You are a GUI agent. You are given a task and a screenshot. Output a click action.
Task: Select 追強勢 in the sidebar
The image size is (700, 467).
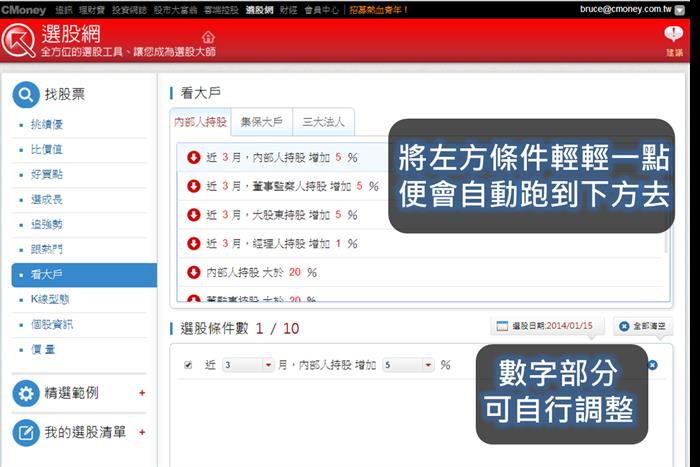tap(46, 225)
